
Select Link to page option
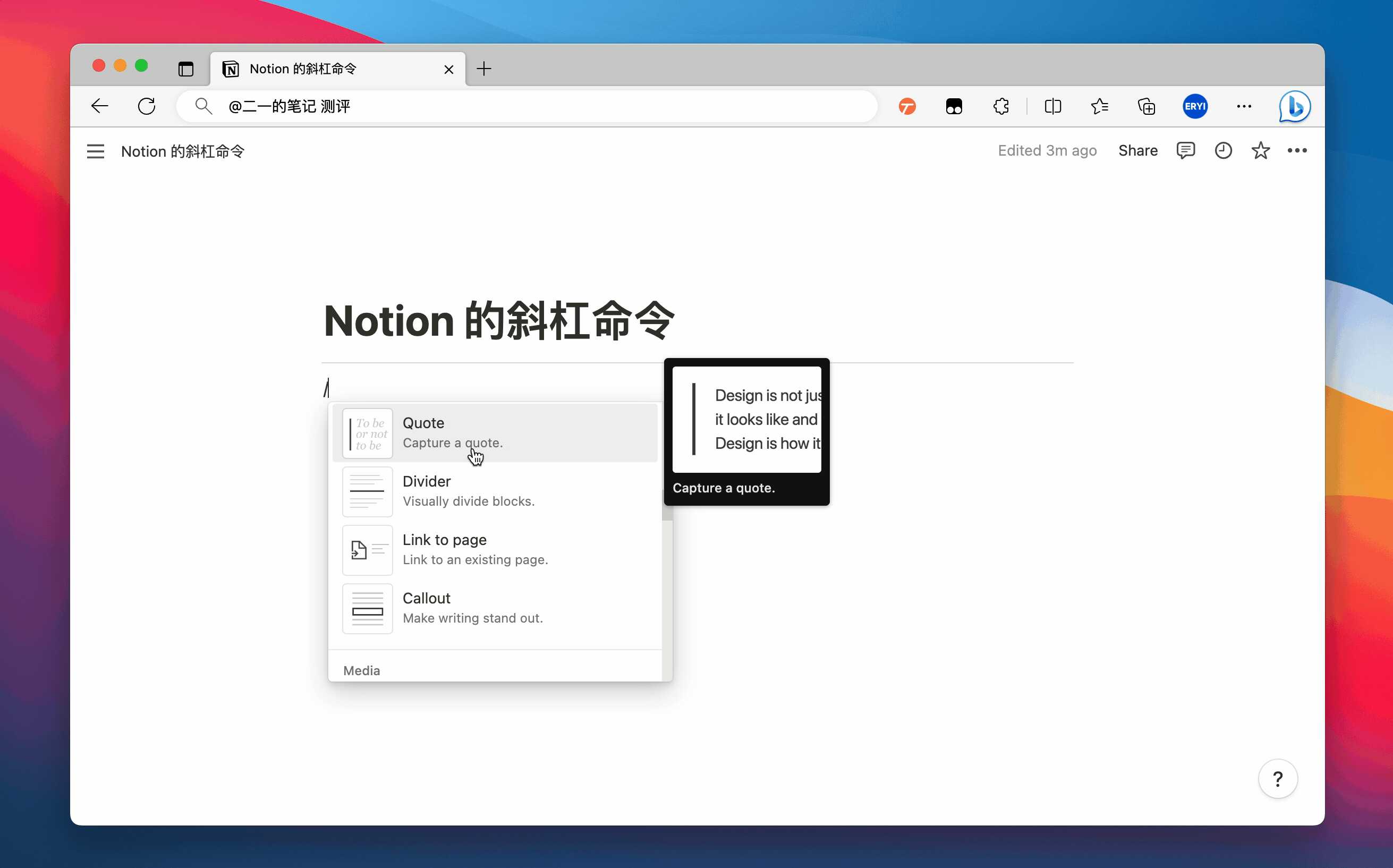click(495, 550)
